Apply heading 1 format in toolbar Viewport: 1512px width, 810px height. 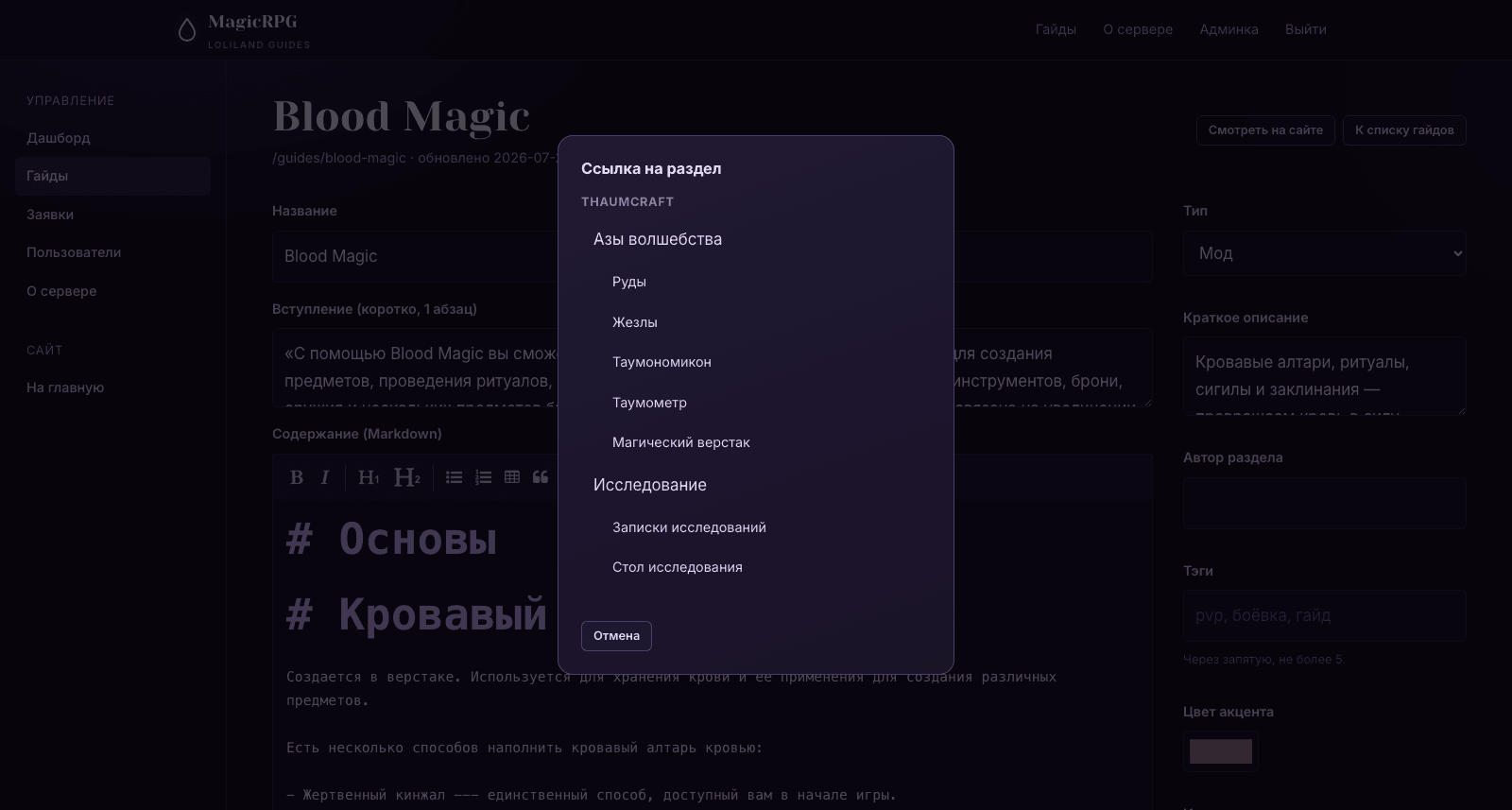pyautogui.click(x=369, y=477)
